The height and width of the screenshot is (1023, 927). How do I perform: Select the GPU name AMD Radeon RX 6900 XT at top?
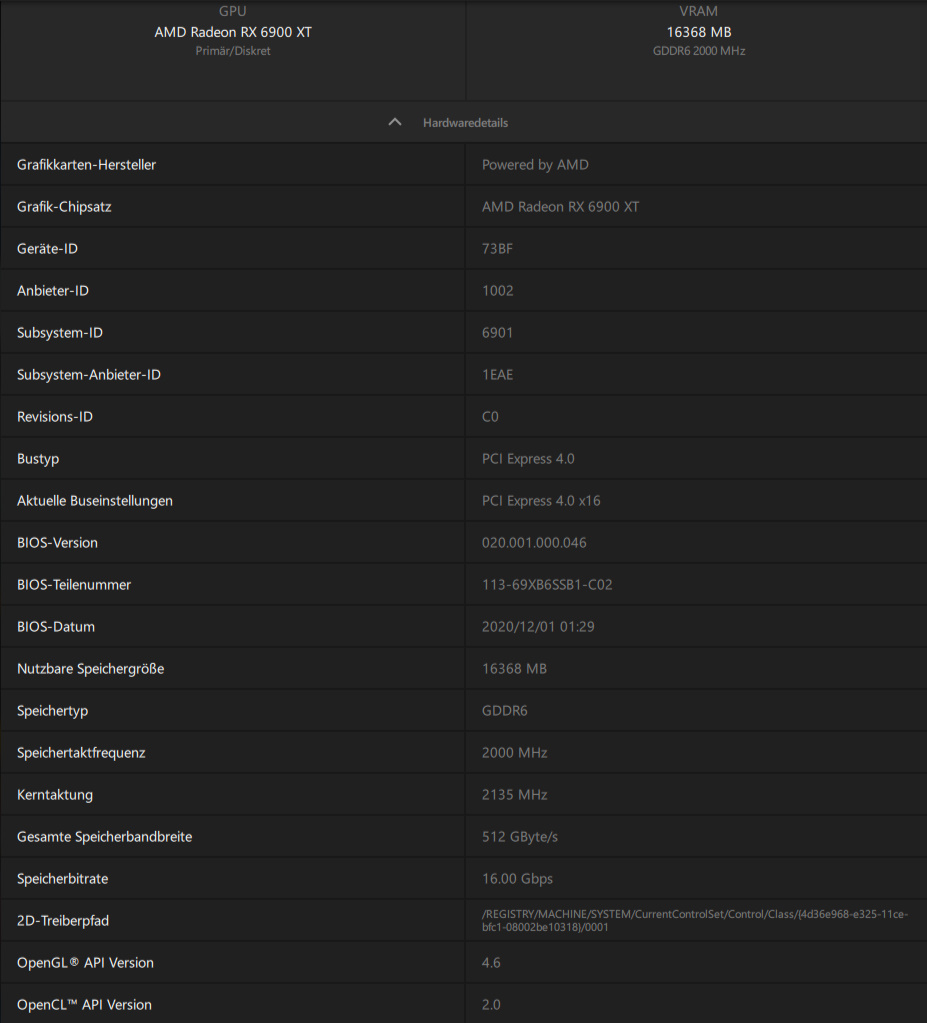233,32
